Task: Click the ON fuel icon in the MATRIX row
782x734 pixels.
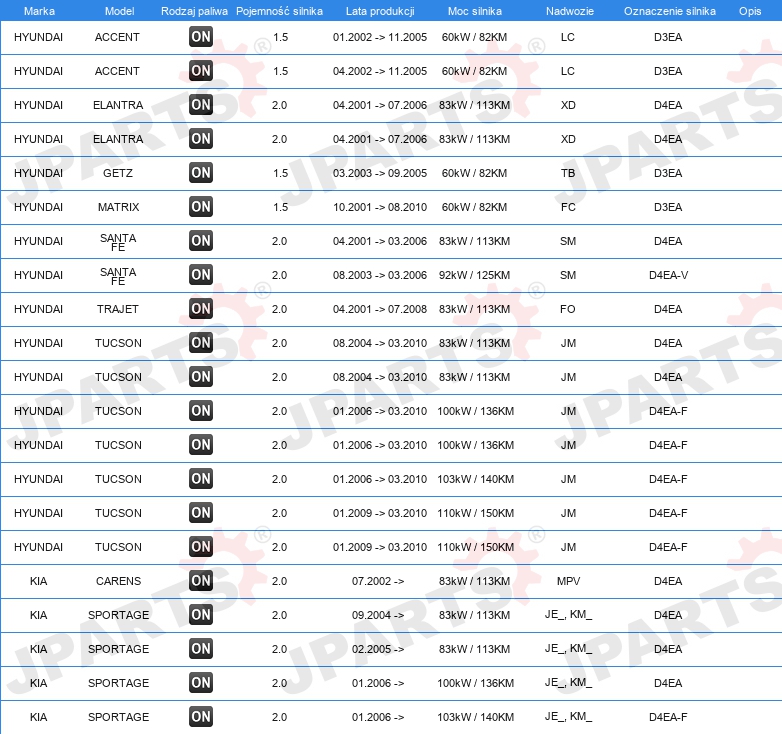Action: (201, 206)
